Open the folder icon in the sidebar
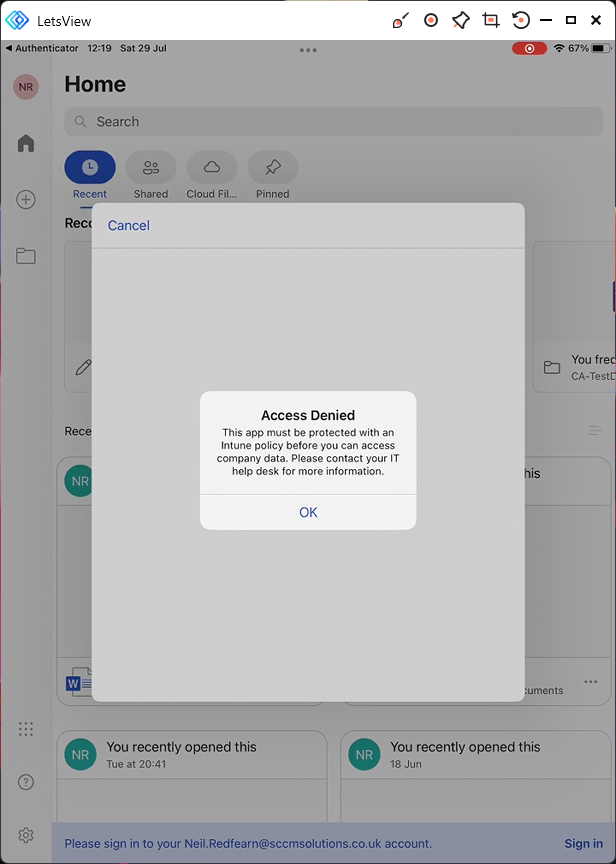The height and width of the screenshot is (864, 616). click(x=26, y=256)
